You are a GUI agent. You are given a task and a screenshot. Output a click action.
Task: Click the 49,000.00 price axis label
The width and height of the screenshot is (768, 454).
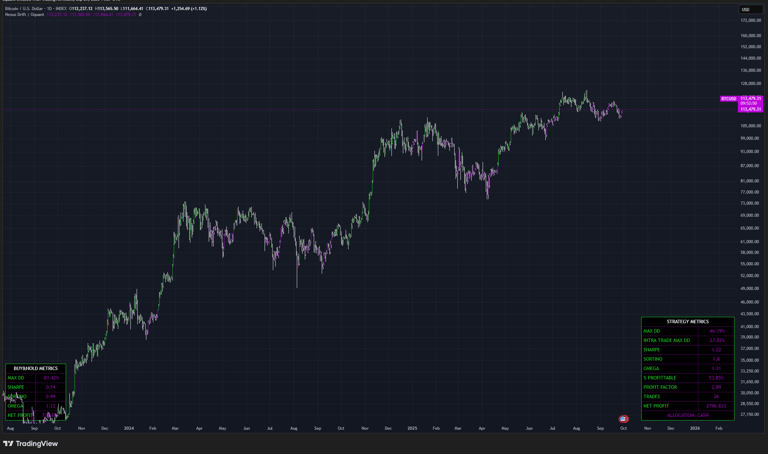tap(751, 288)
